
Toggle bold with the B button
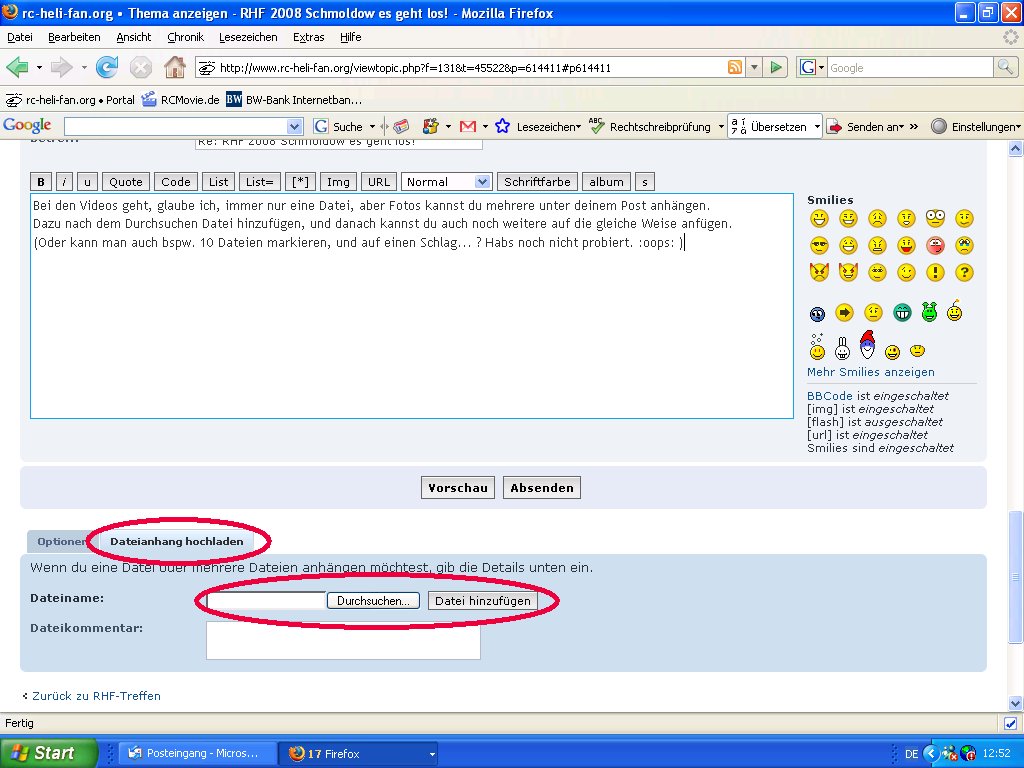[x=41, y=182]
